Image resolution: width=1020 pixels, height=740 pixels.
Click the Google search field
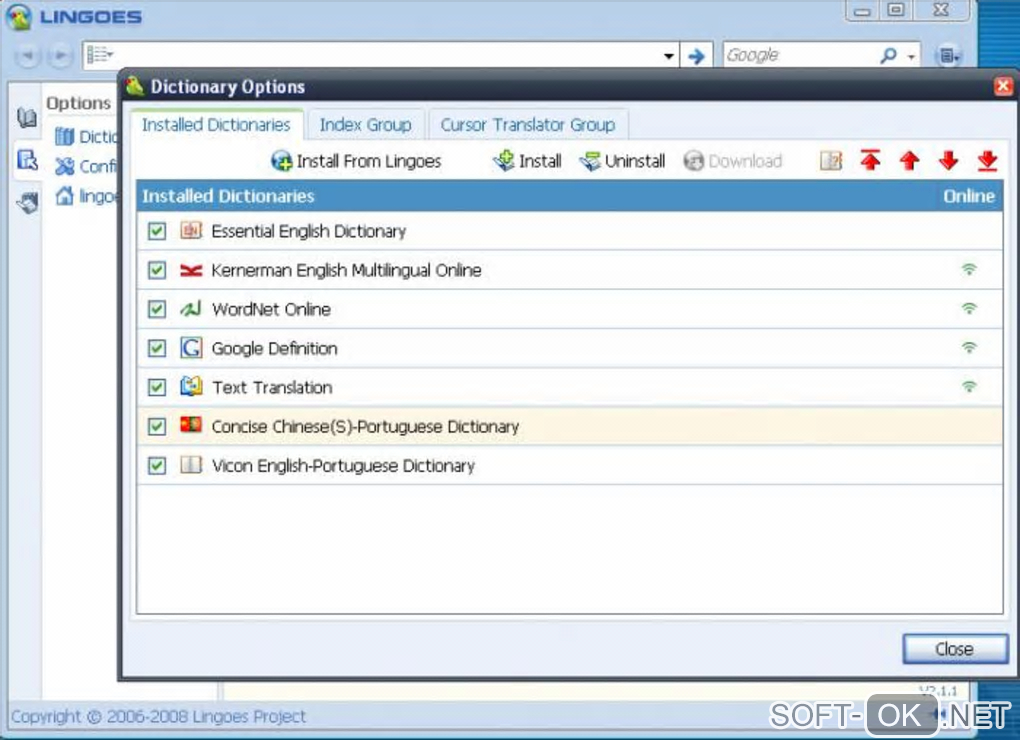coord(799,56)
